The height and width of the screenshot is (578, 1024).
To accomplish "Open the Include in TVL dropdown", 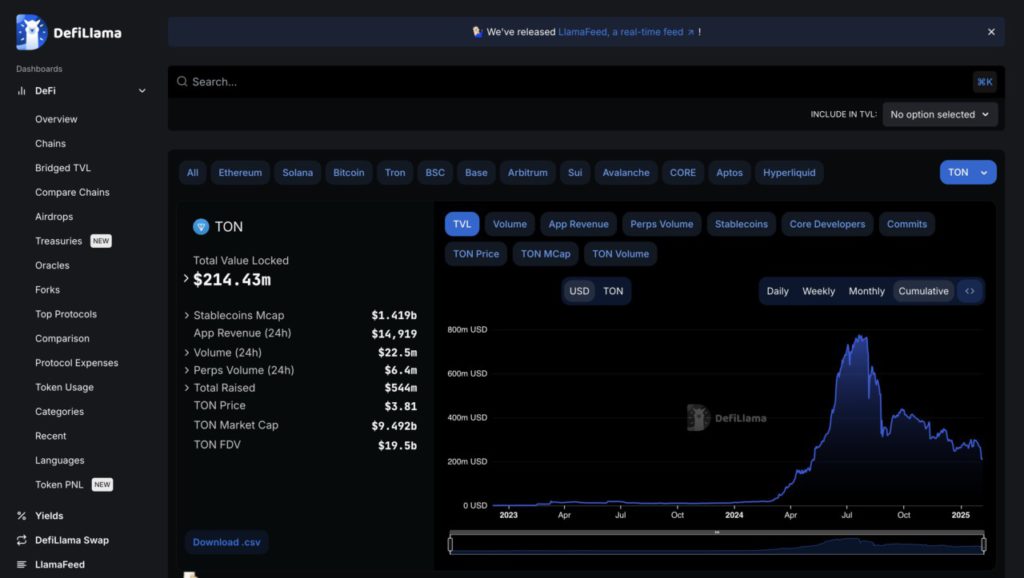I will click(940, 114).
